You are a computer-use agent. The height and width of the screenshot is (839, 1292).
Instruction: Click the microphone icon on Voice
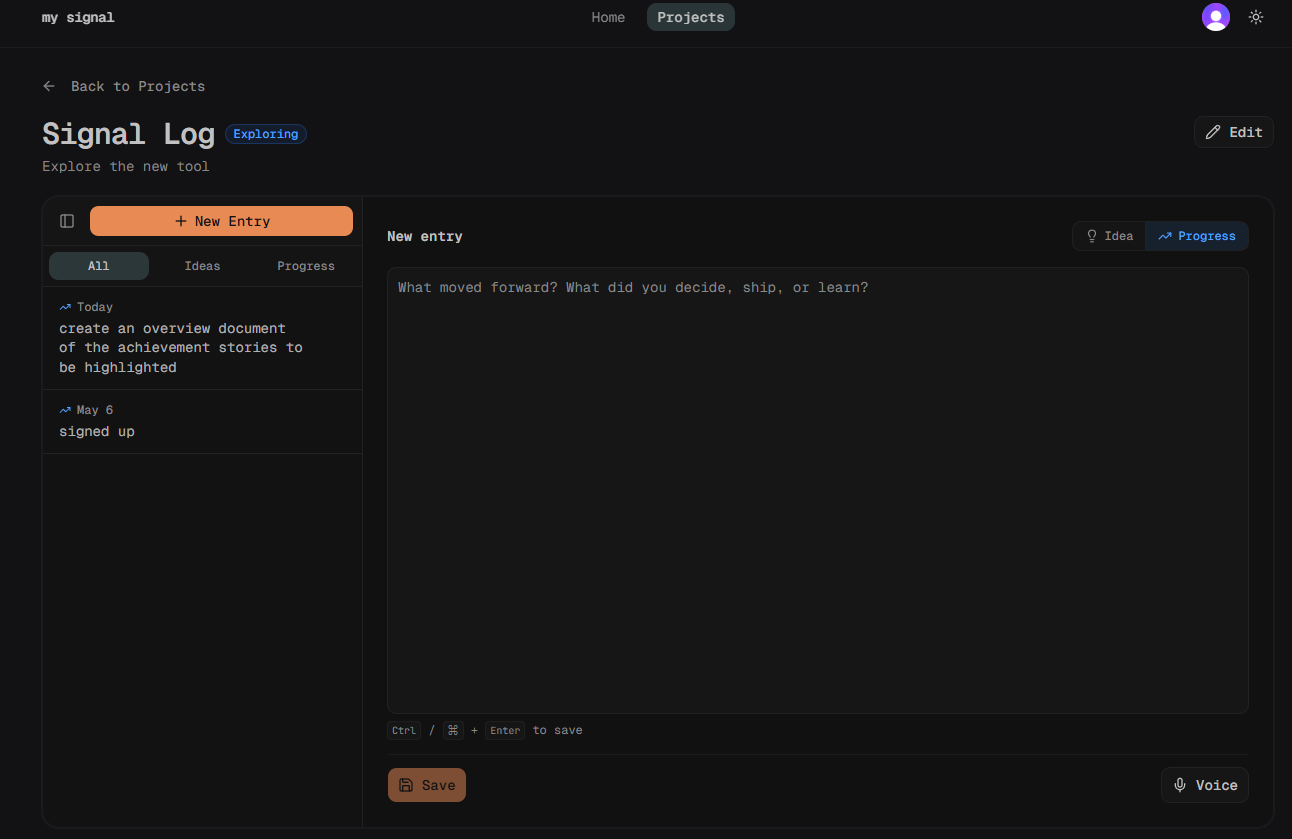click(1180, 785)
